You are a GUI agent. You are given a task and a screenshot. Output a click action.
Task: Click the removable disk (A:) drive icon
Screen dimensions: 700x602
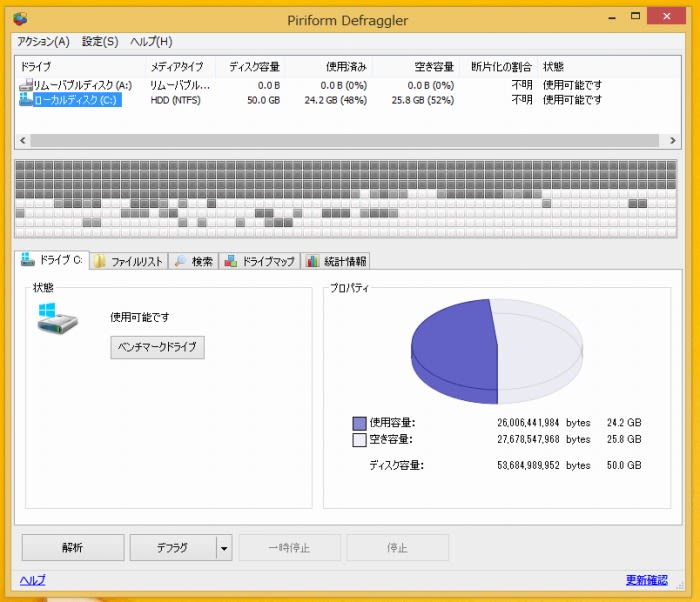[x=25, y=86]
